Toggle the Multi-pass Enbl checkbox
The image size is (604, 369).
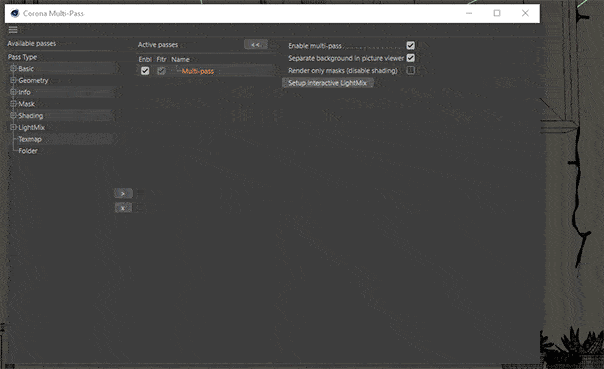pyautogui.click(x=145, y=71)
